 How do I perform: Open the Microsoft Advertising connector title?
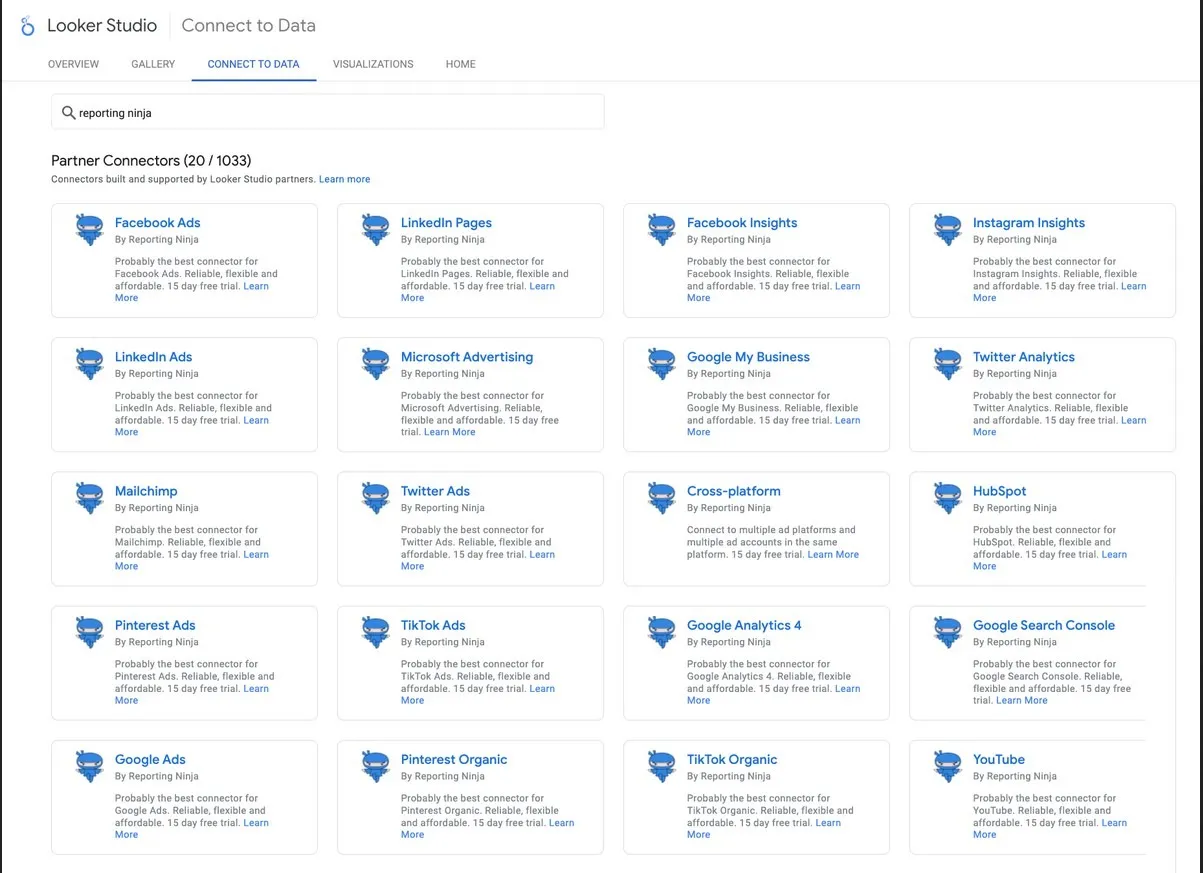[467, 357]
